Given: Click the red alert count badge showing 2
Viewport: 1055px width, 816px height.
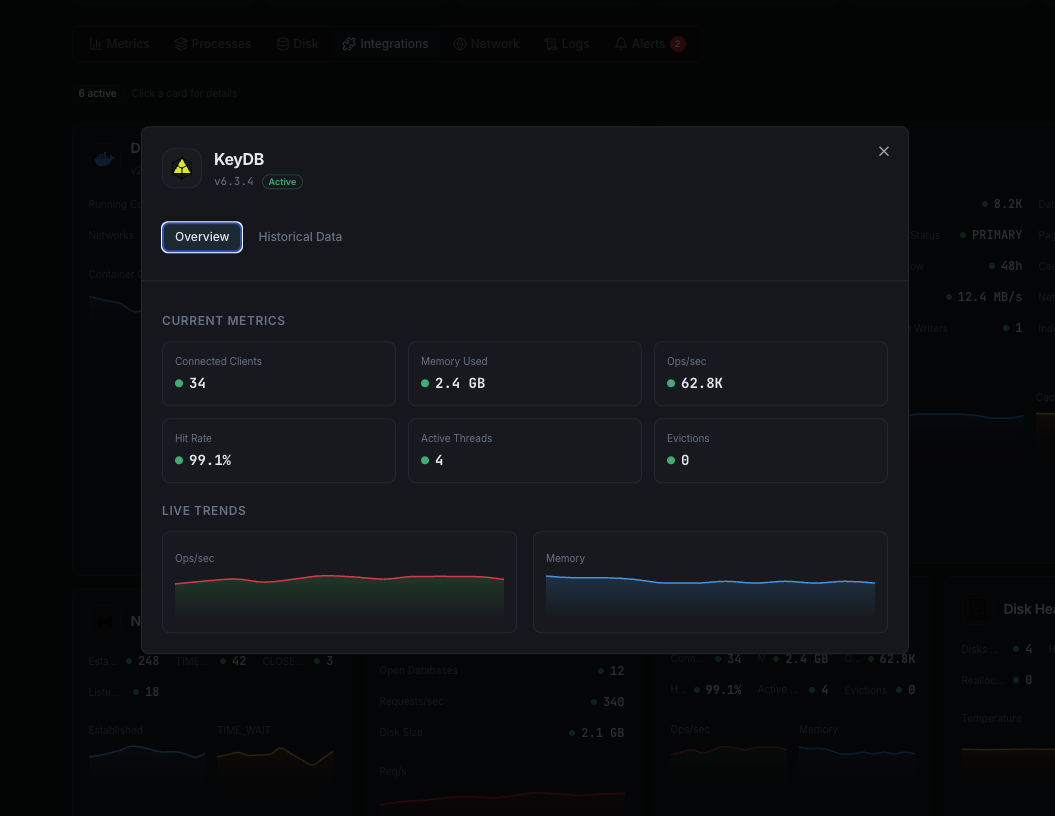Looking at the screenshot, I should tap(678, 43).
